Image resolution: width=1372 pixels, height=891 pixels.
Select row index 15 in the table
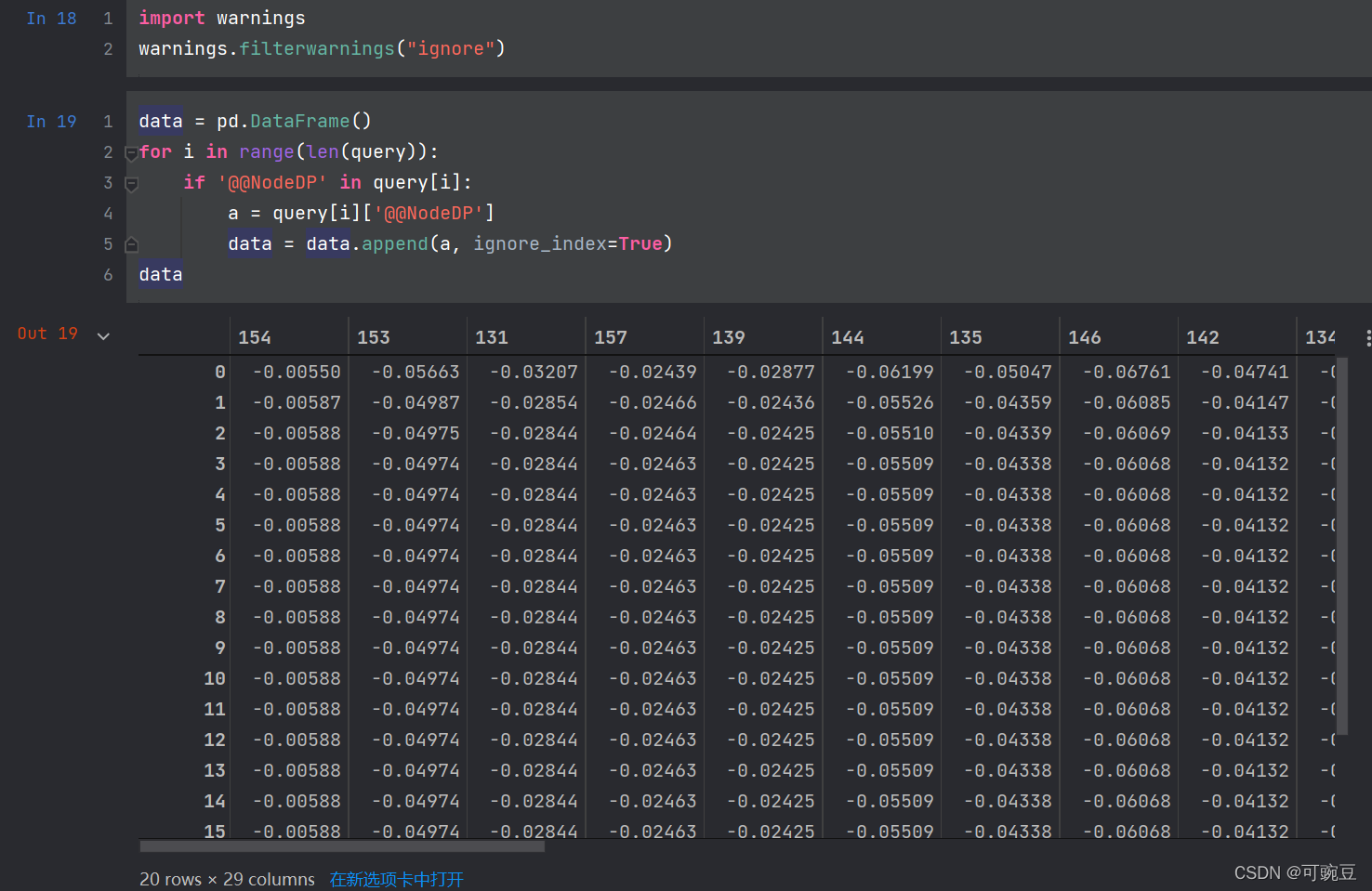[x=215, y=831]
